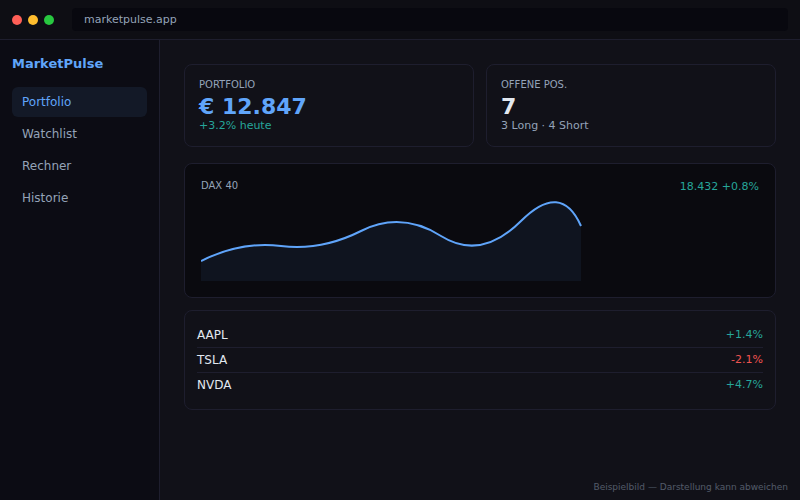The width and height of the screenshot is (800, 500).
Task: Click the red close window button
Action: point(17,20)
